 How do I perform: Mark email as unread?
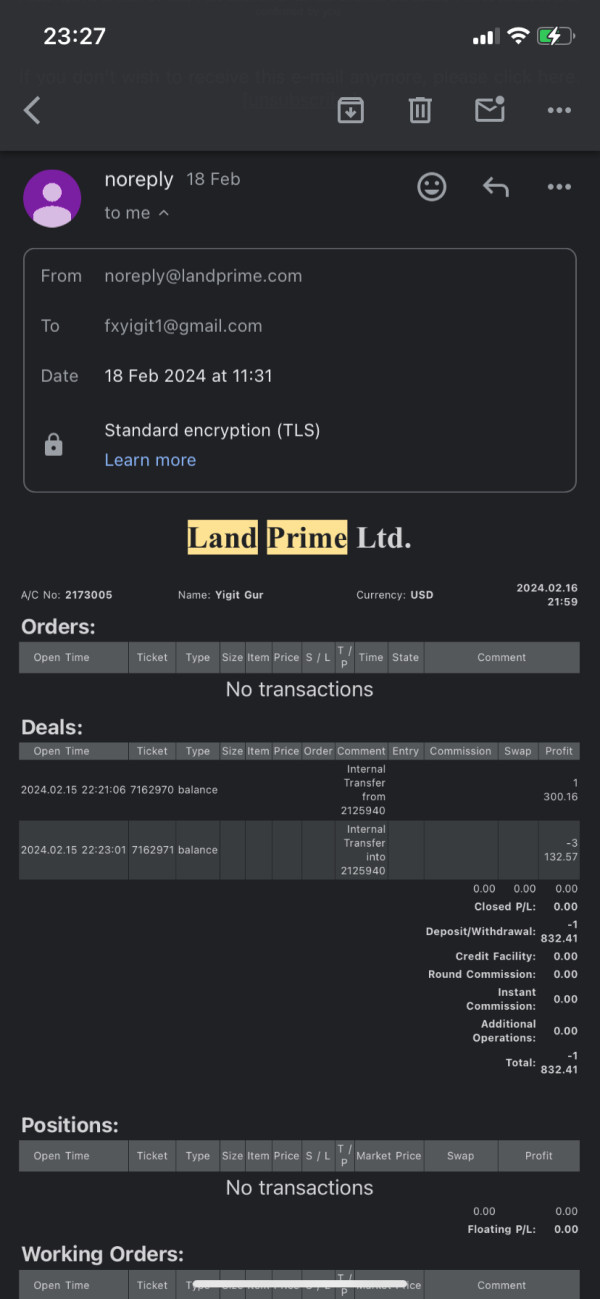click(x=490, y=109)
